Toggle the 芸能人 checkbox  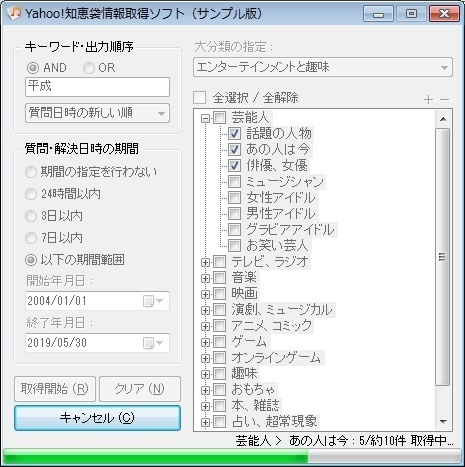pos(219,118)
